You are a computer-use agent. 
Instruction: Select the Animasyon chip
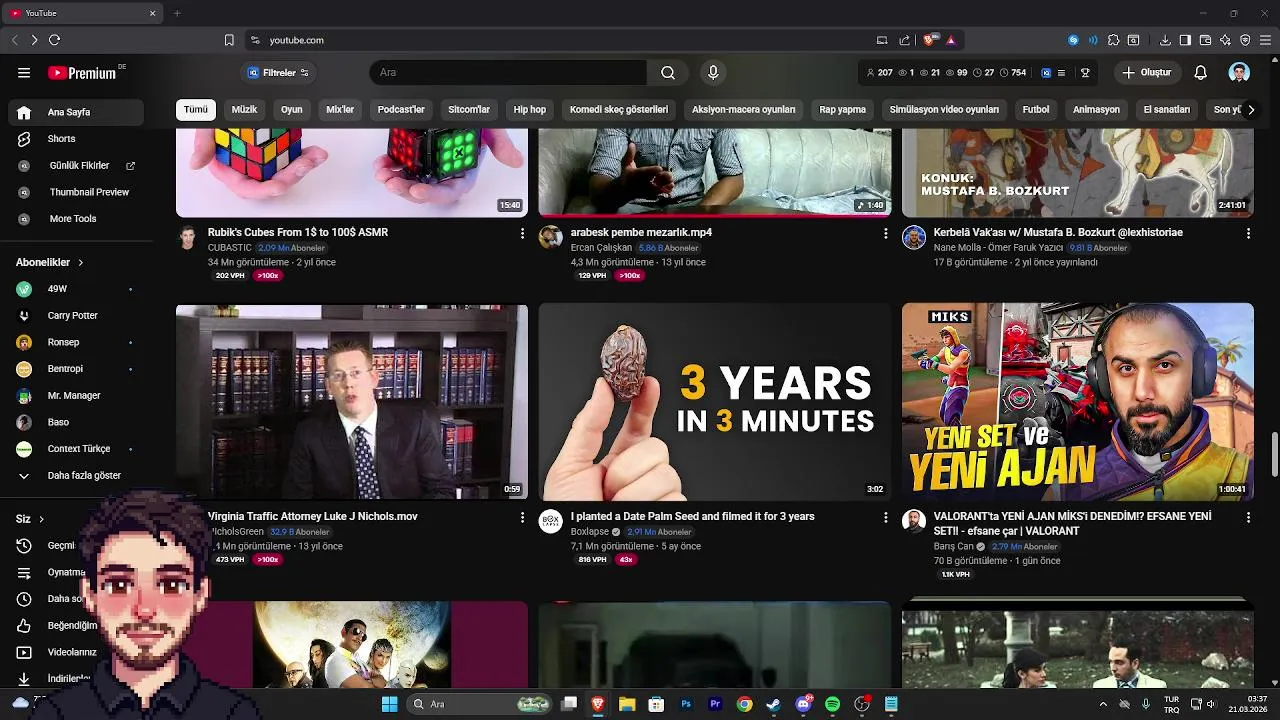(1096, 110)
